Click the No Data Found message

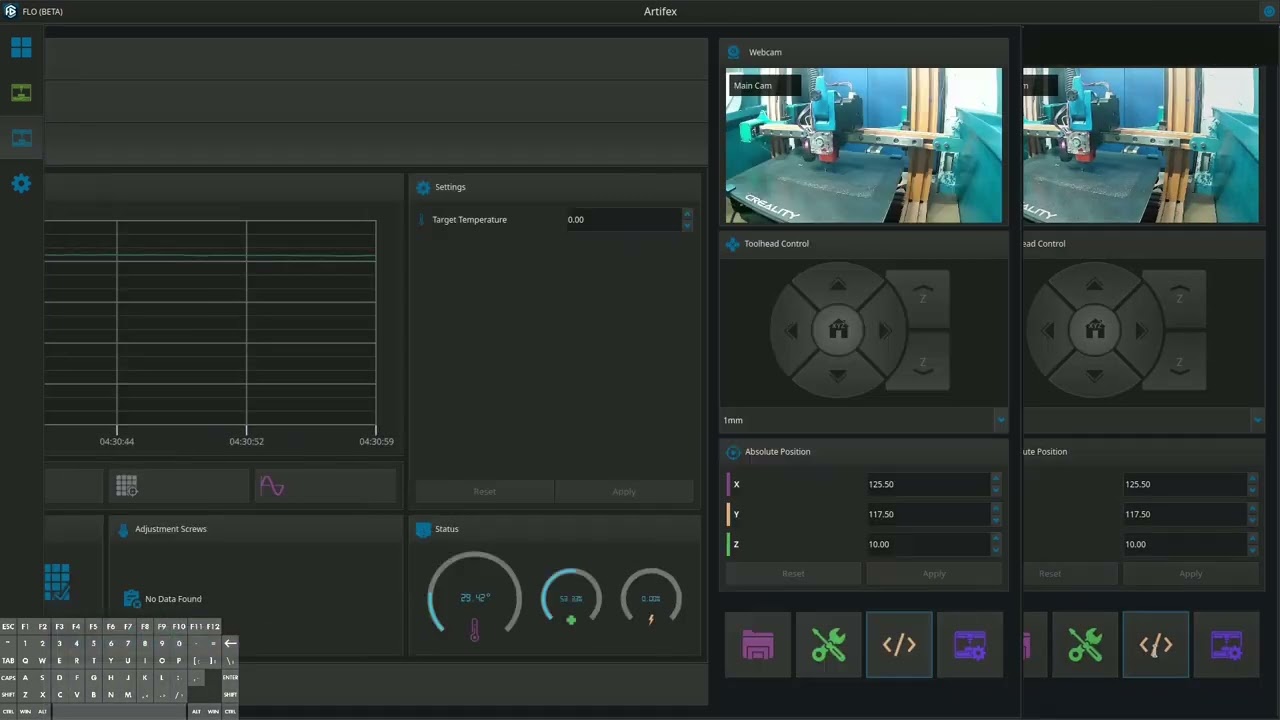coord(173,599)
